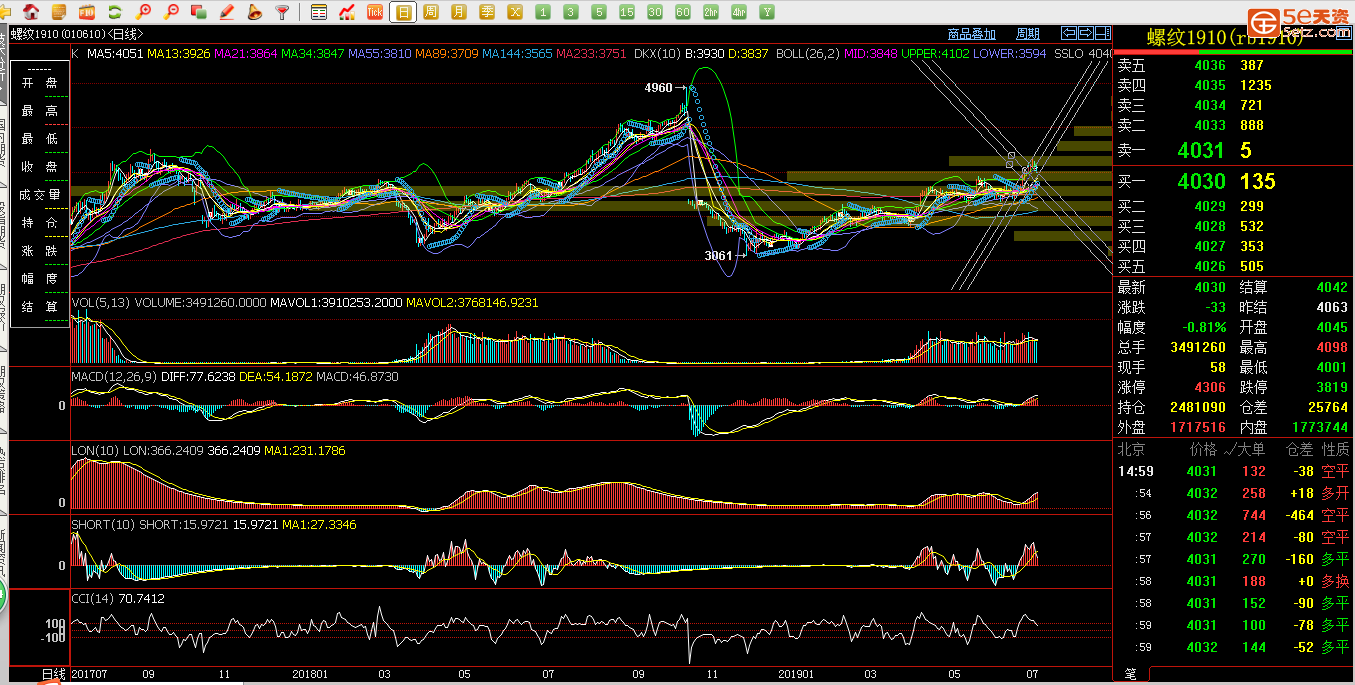Image resolution: width=1355 pixels, height=685 pixels.
Task: Select the 笔 tab below trade list
Action: coord(1130,675)
